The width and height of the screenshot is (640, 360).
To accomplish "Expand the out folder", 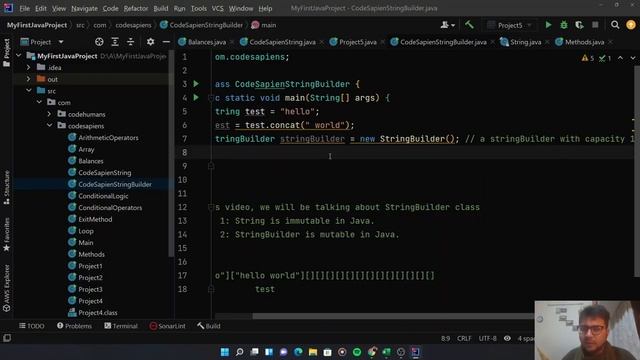I will [29, 79].
